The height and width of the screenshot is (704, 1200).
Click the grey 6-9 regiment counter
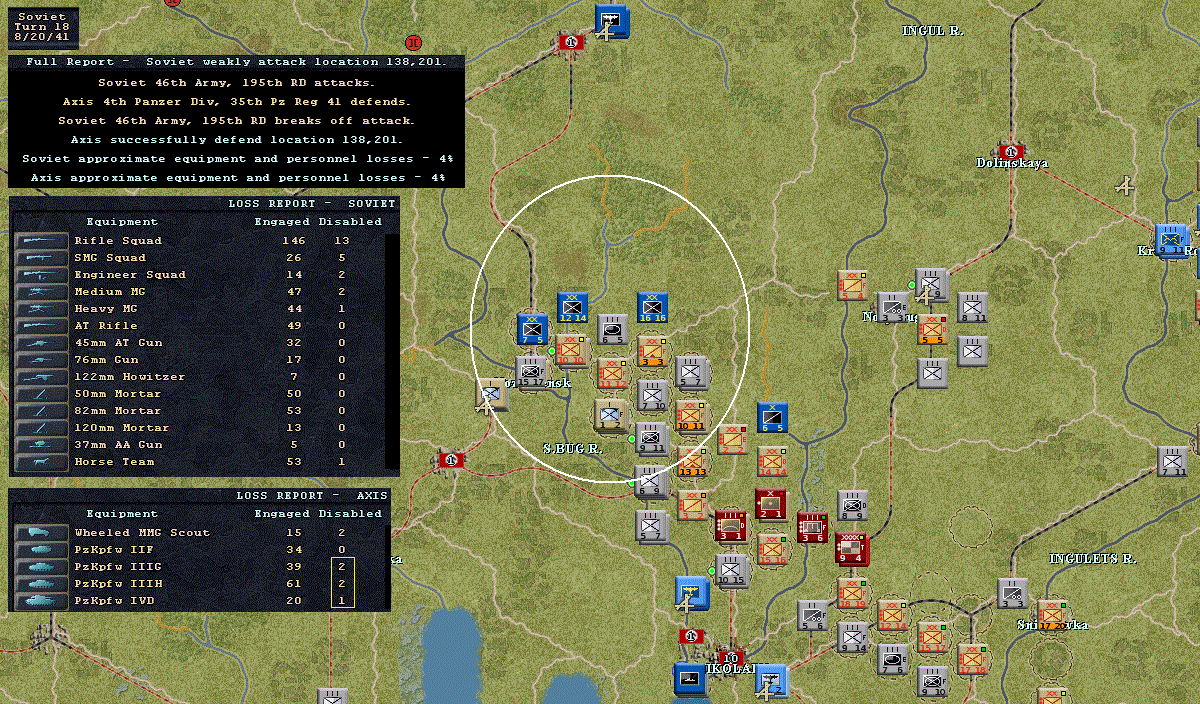click(x=650, y=482)
